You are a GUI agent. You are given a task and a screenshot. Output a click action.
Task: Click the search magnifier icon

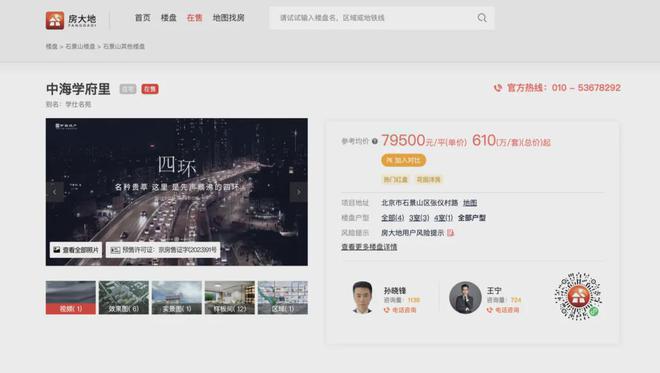click(482, 18)
